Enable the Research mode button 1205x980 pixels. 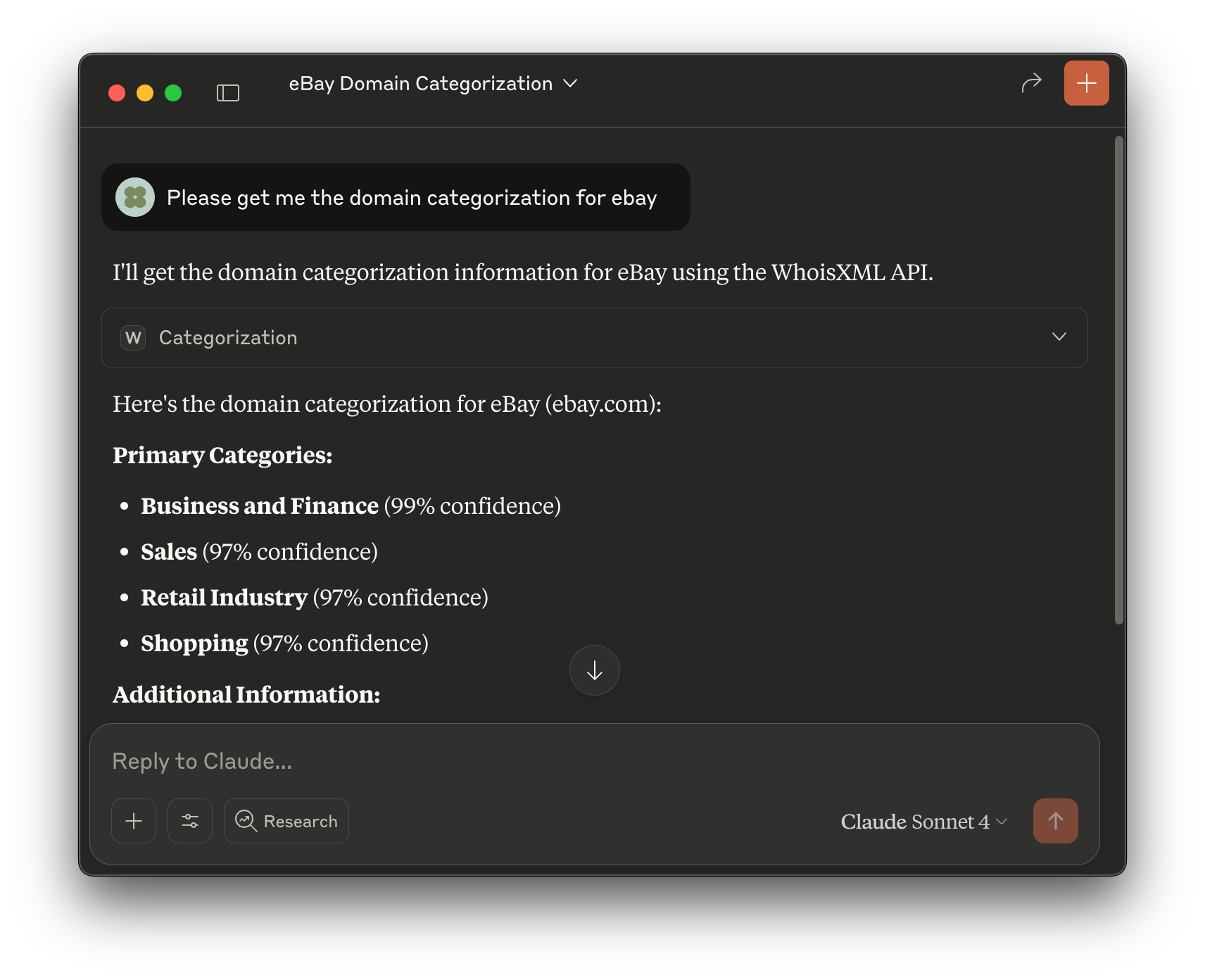click(286, 821)
